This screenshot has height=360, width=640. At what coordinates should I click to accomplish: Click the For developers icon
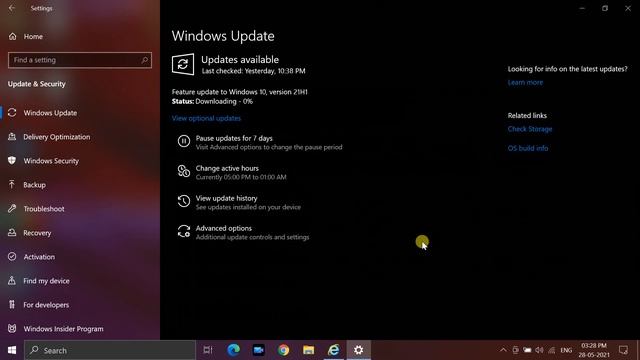[12, 304]
